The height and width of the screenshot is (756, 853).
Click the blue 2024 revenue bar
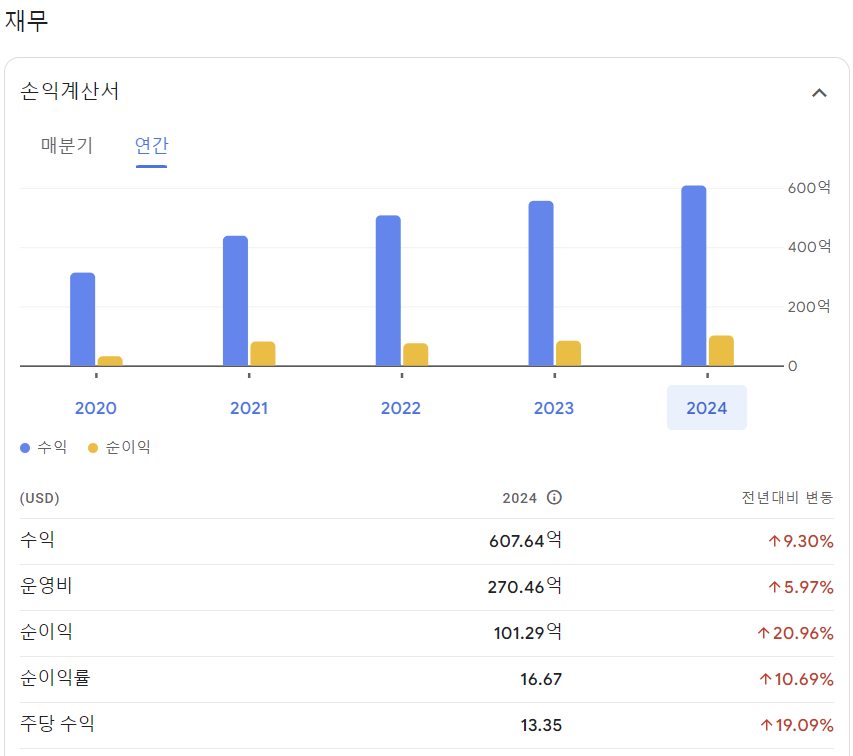click(694, 276)
